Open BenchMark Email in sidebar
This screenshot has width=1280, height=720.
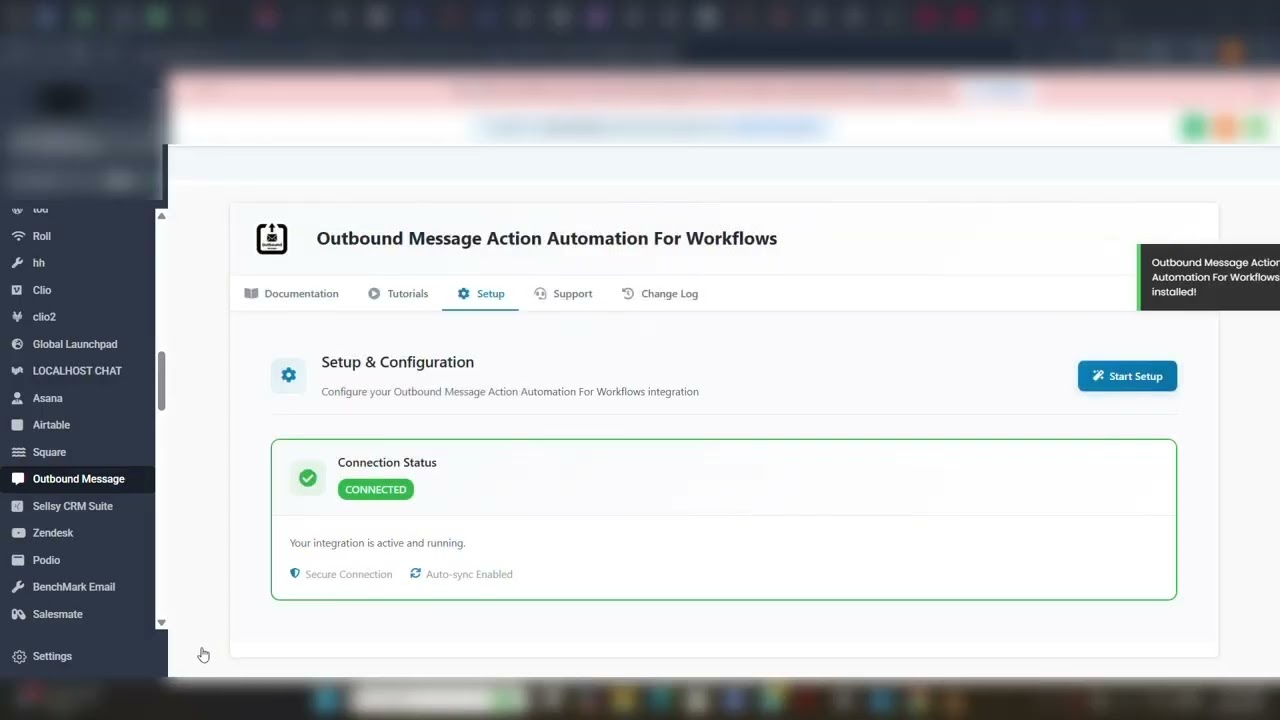(x=74, y=587)
